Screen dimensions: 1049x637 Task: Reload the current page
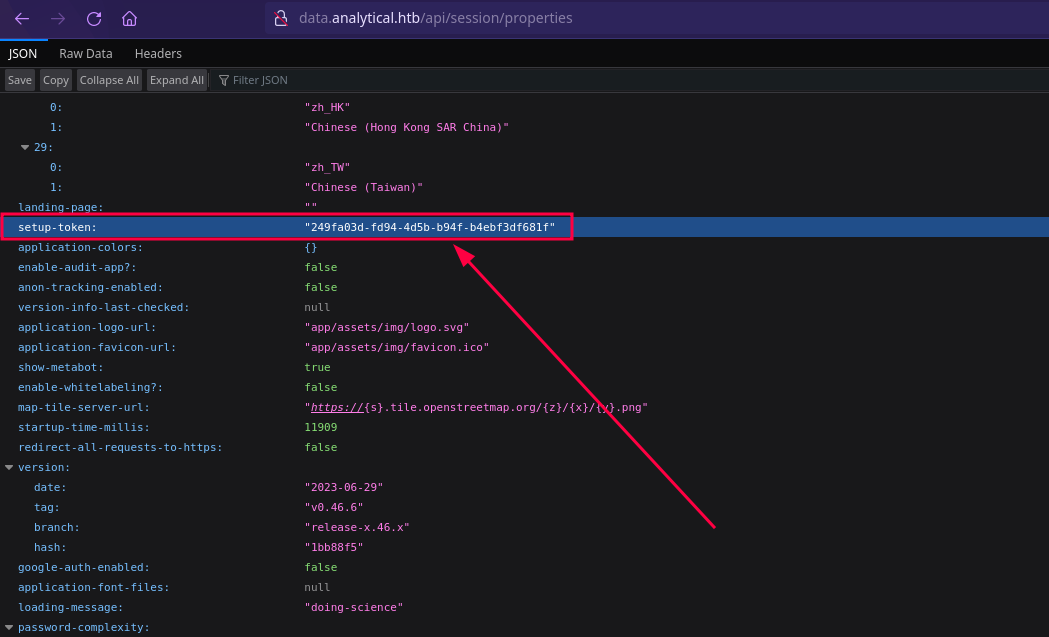[94, 18]
